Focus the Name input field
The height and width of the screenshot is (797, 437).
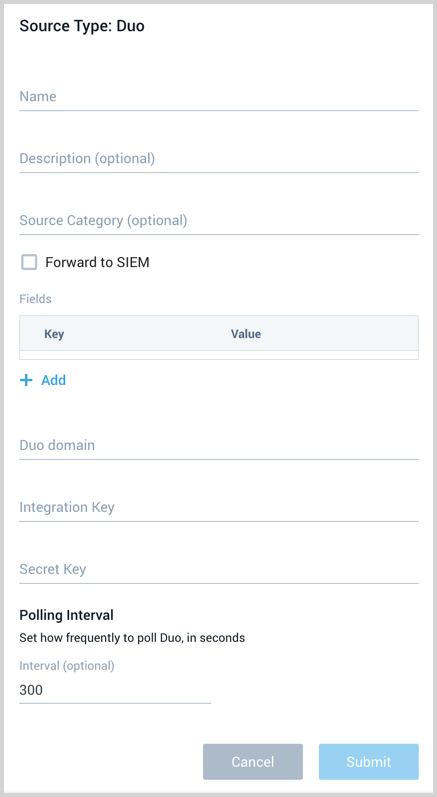point(219,97)
